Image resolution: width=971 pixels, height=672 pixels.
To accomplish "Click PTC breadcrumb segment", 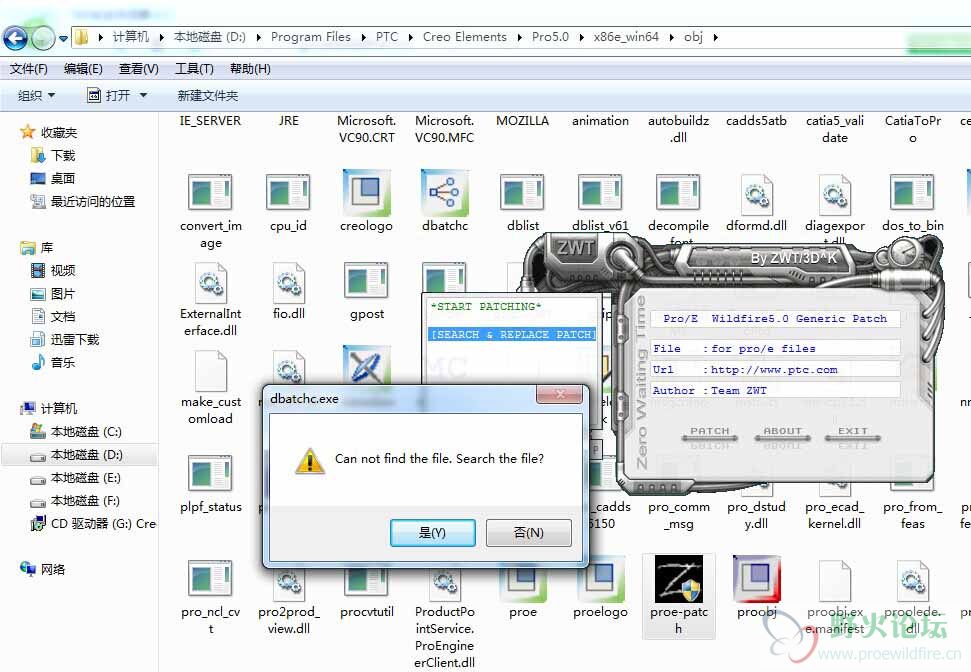I will (x=387, y=37).
